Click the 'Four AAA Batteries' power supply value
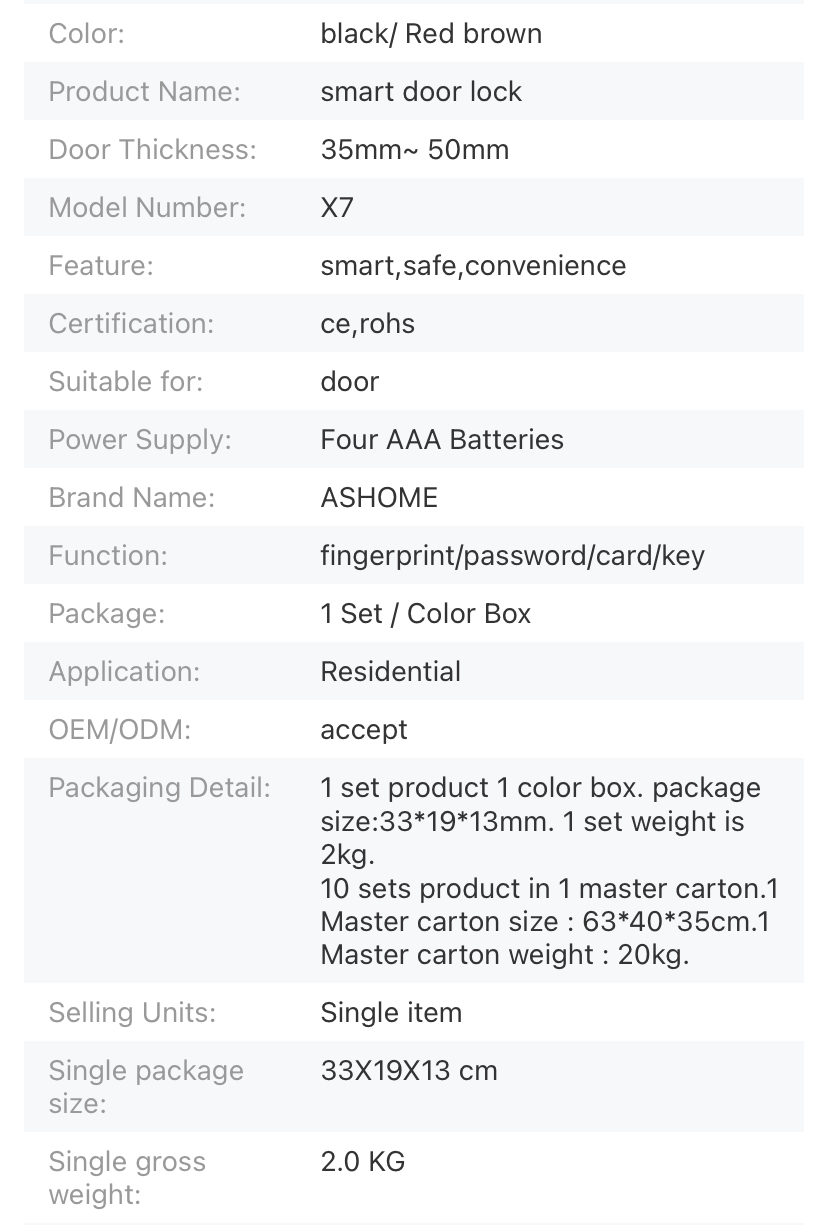Viewport: 828px width, 1225px height. (x=442, y=440)
